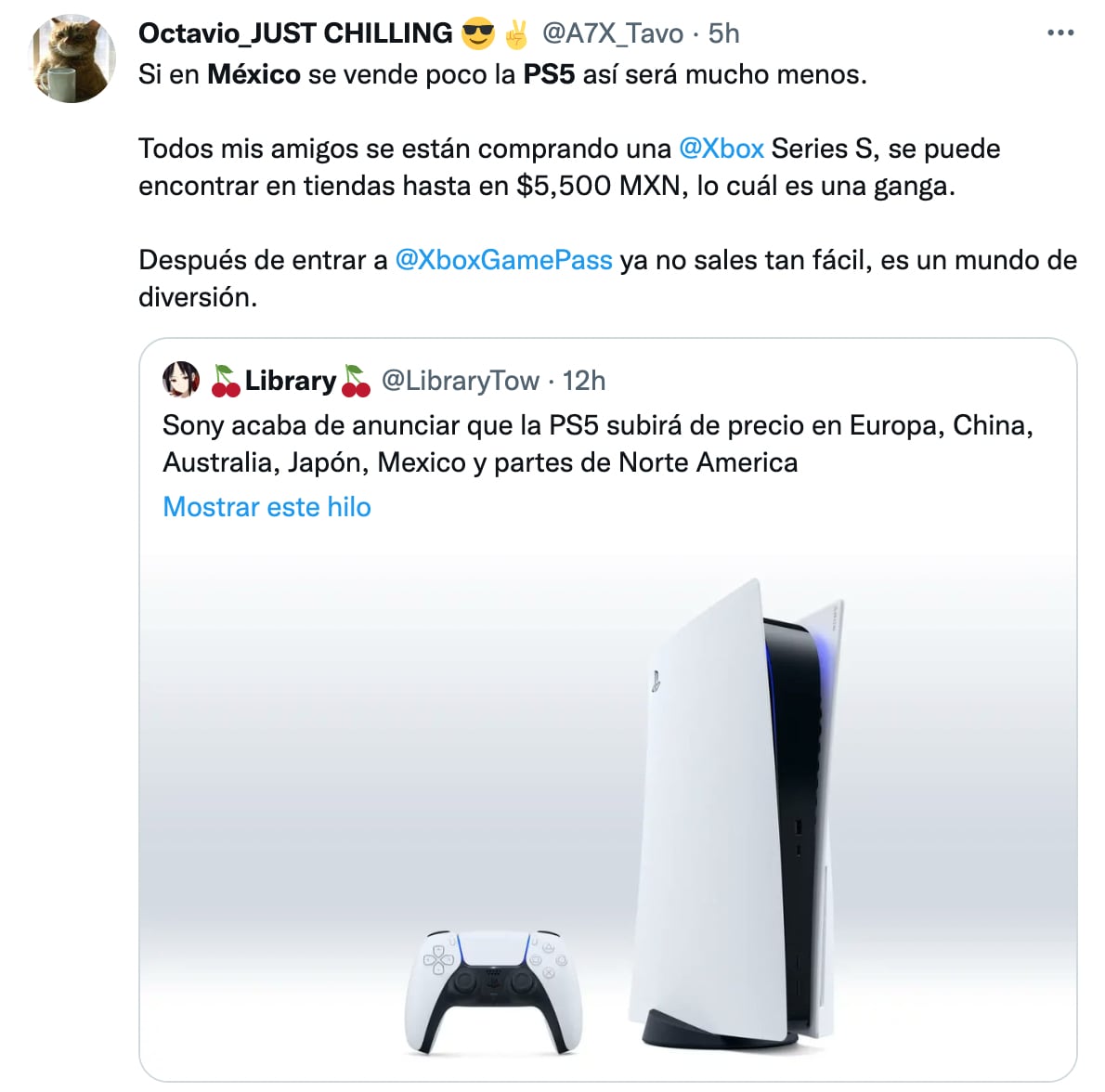The image size is (1105, 1092).
Task: Click Mostrar este hilo link
Action: (x=266, y=507)
